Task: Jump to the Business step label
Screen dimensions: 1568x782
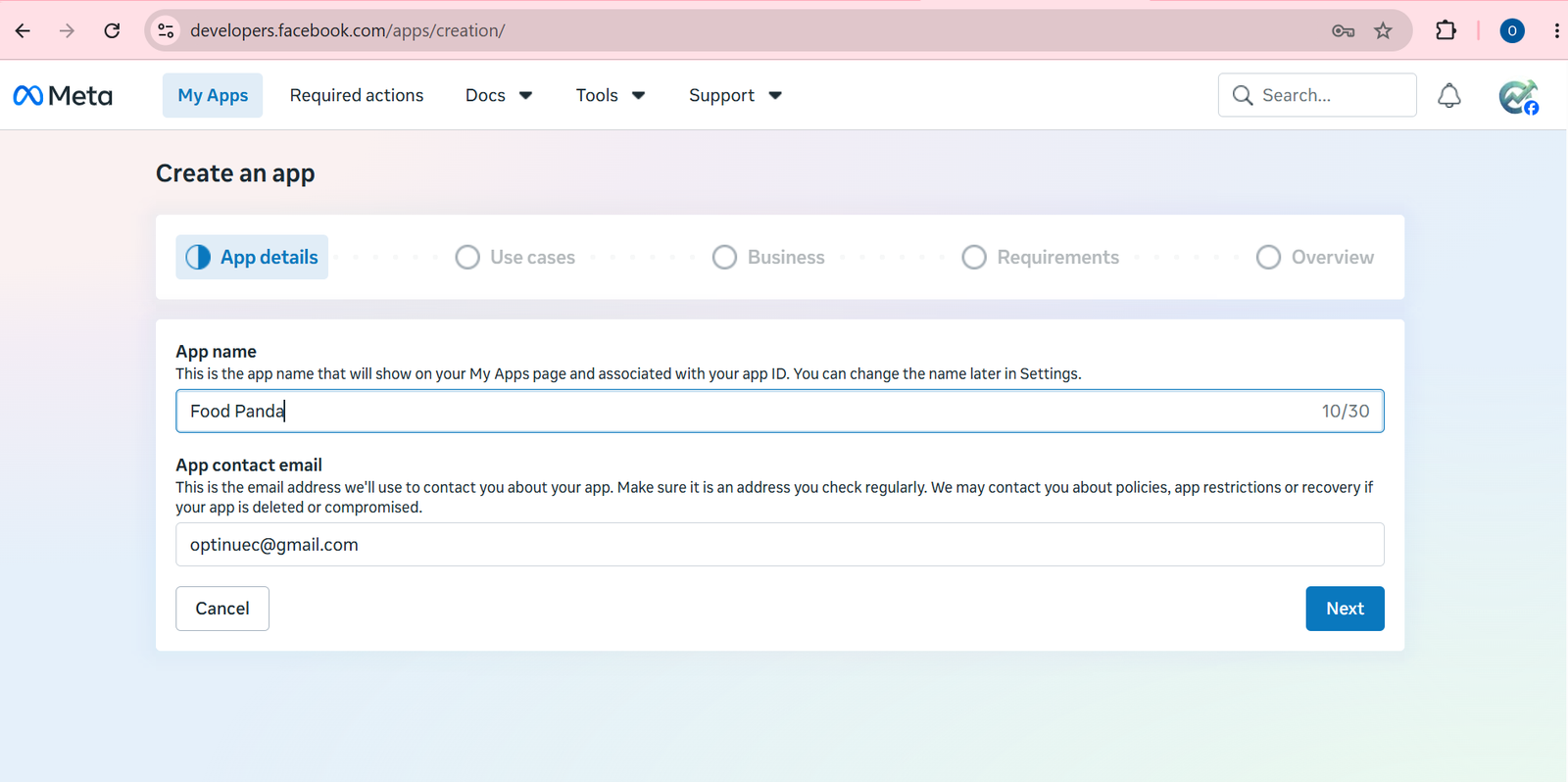Action: point(786,257)
